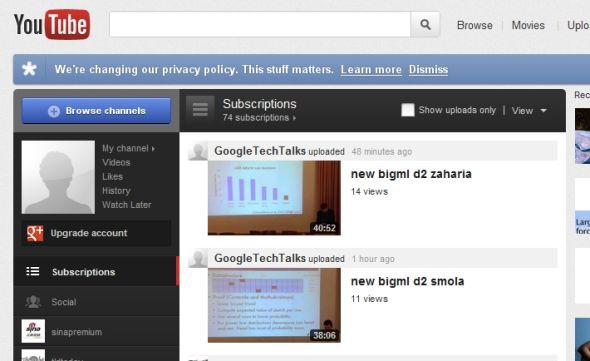Dismiss the privacy policy banner

[428, 69]
